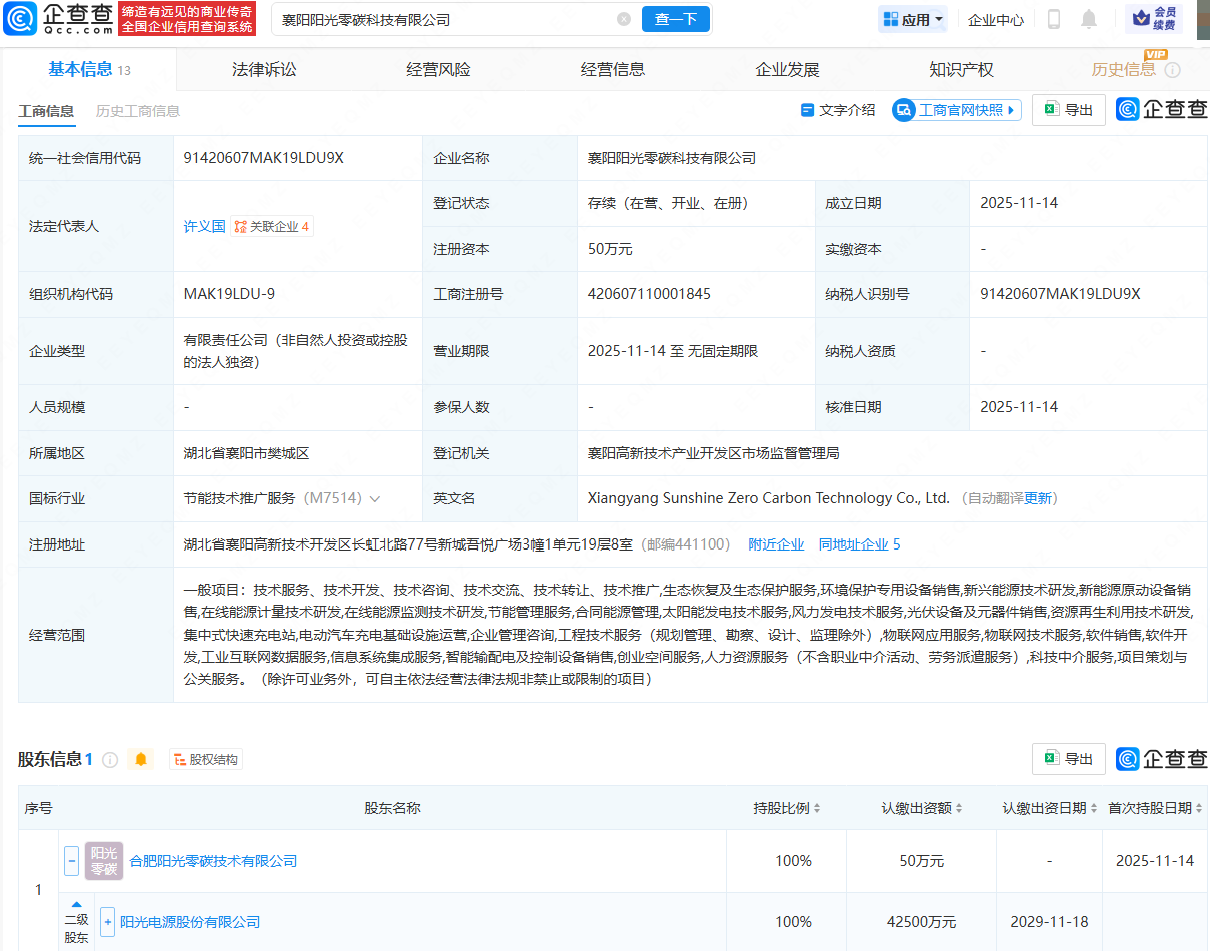This screenshot has height=951, width=1210.
Task: Open the notification bell in top bar
Action: [x=1089, y=18]
